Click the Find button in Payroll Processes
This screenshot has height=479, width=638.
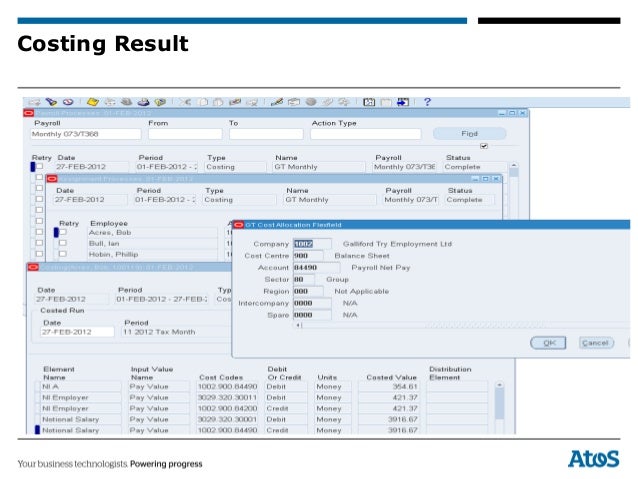tap(470, 133)
